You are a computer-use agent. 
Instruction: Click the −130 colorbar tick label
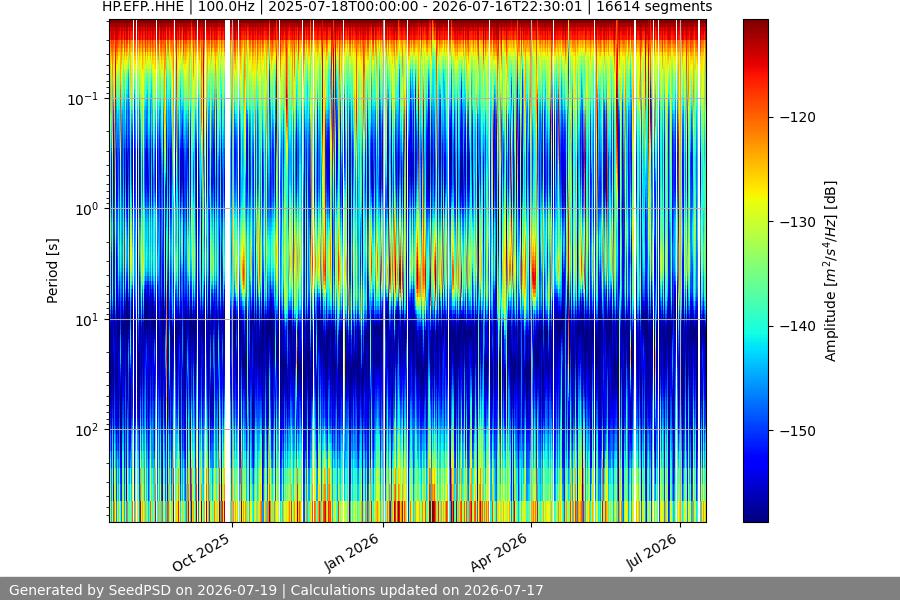[798, 222]
